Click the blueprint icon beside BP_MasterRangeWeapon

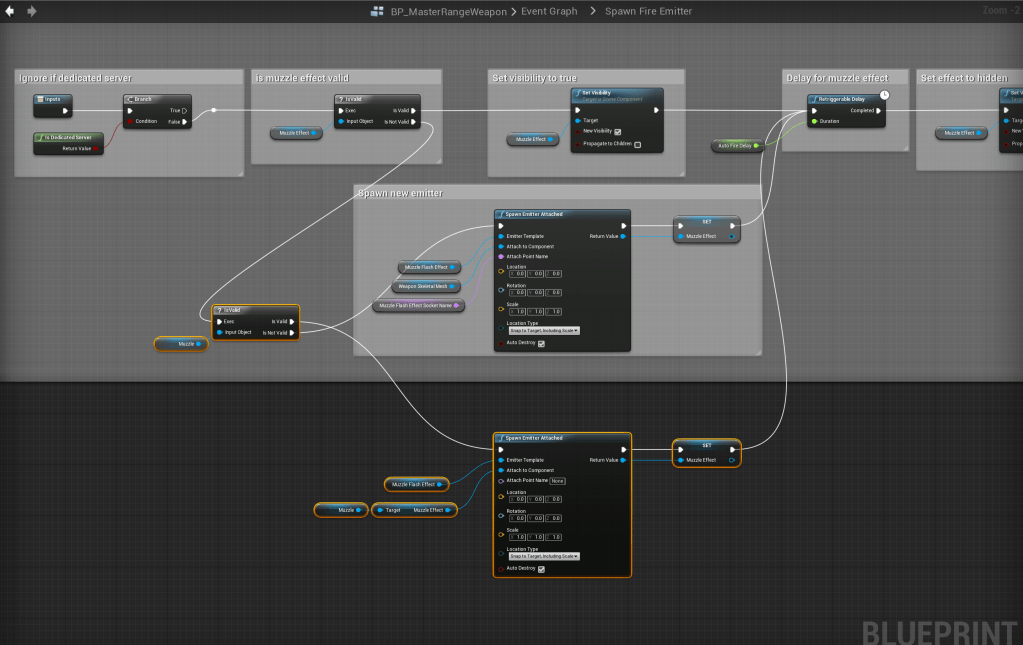click(x=377, y=11)
